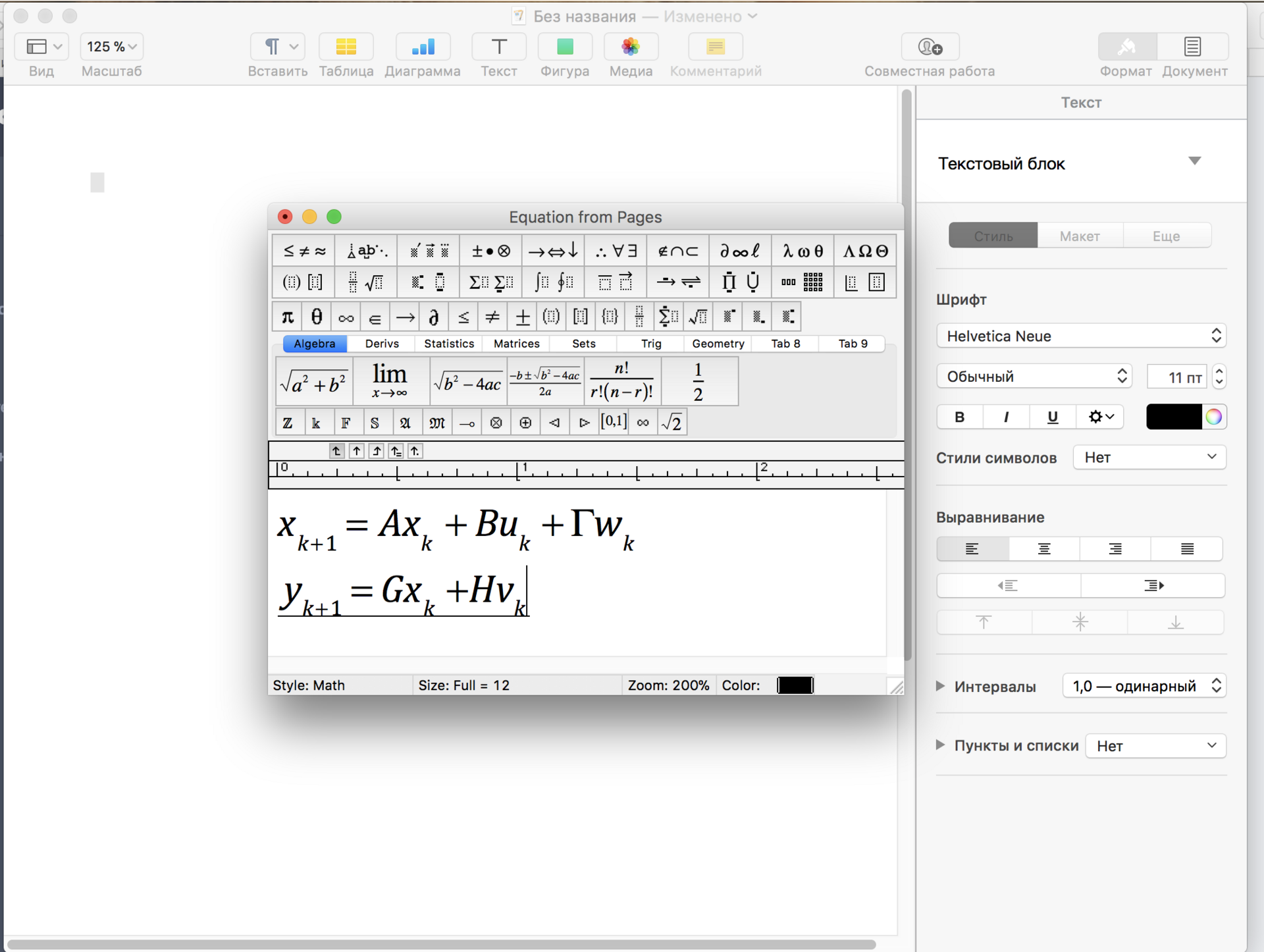The image size is (1264, 952).
Task: Toggle the Формат inspector panel
Action: 1126,47
